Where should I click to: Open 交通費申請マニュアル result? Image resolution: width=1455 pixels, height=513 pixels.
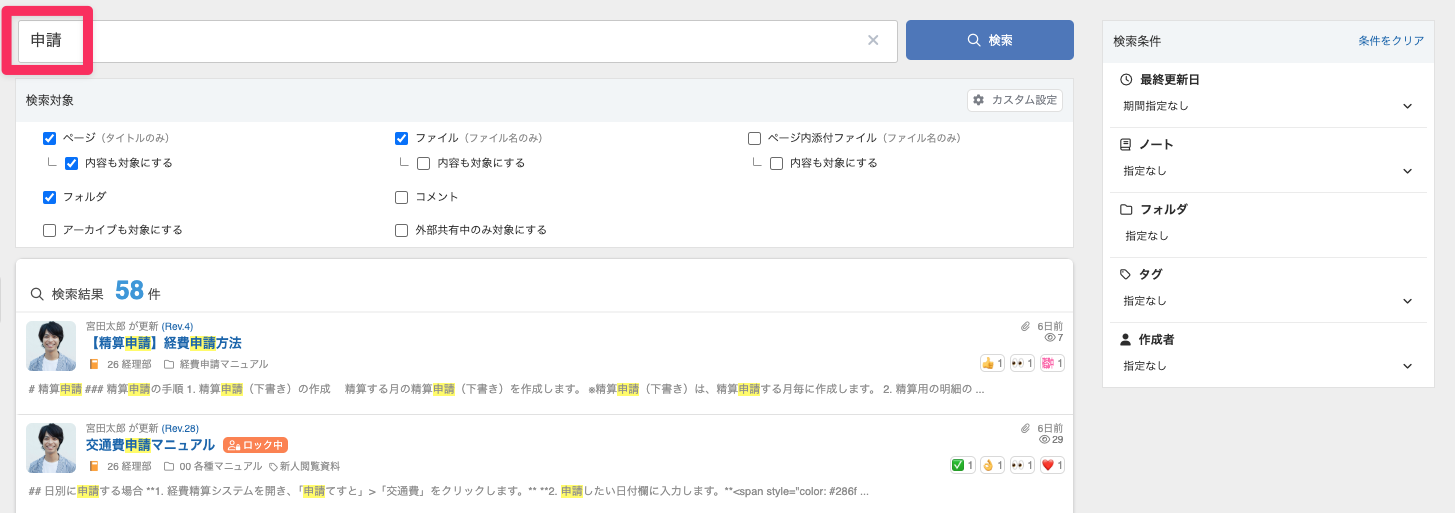click(150, 445)
